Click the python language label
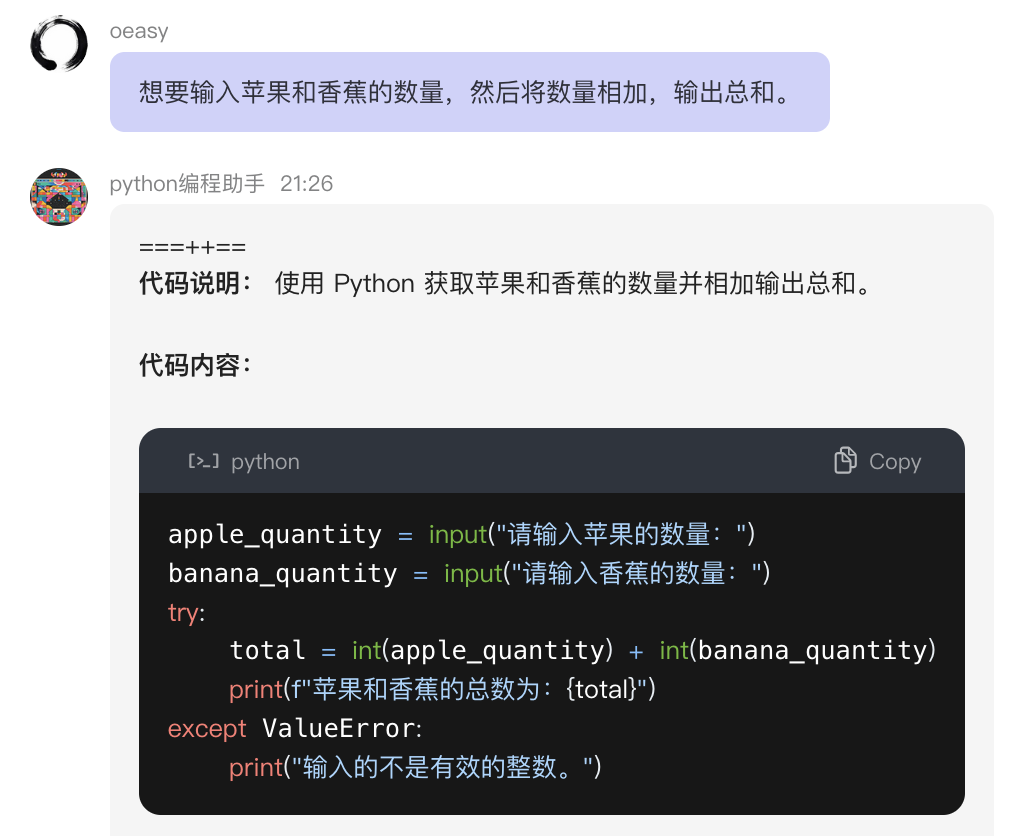Viewport: 1010px width, 836px height. pos(265,461)
